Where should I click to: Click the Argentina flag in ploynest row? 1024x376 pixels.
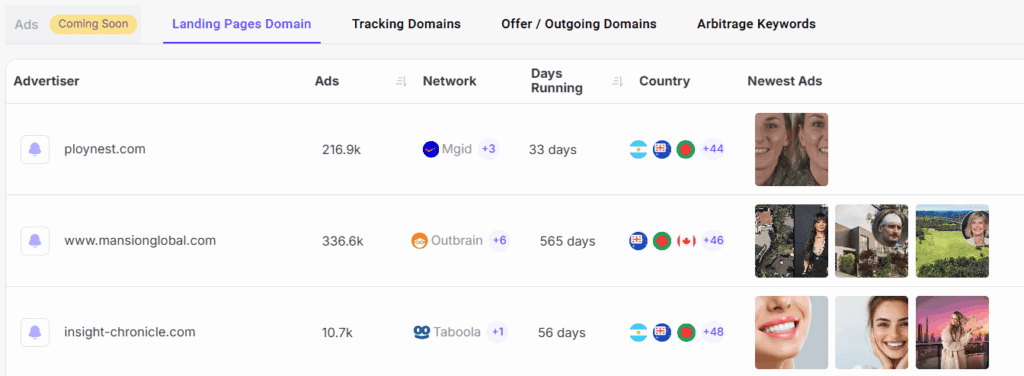tap(638, 149)
